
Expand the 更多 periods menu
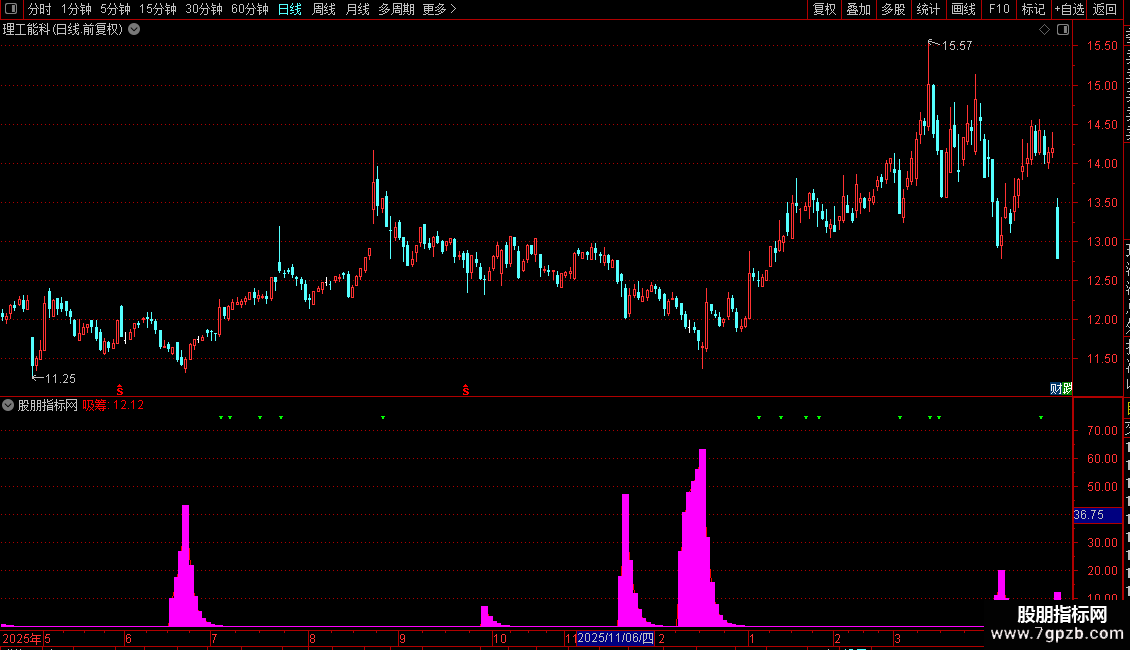tap(439, 9)
